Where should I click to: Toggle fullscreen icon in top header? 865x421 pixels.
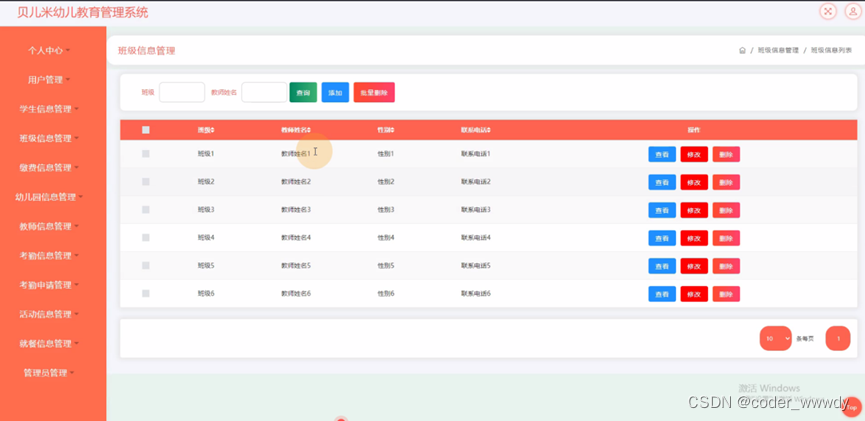coord(827,11)
